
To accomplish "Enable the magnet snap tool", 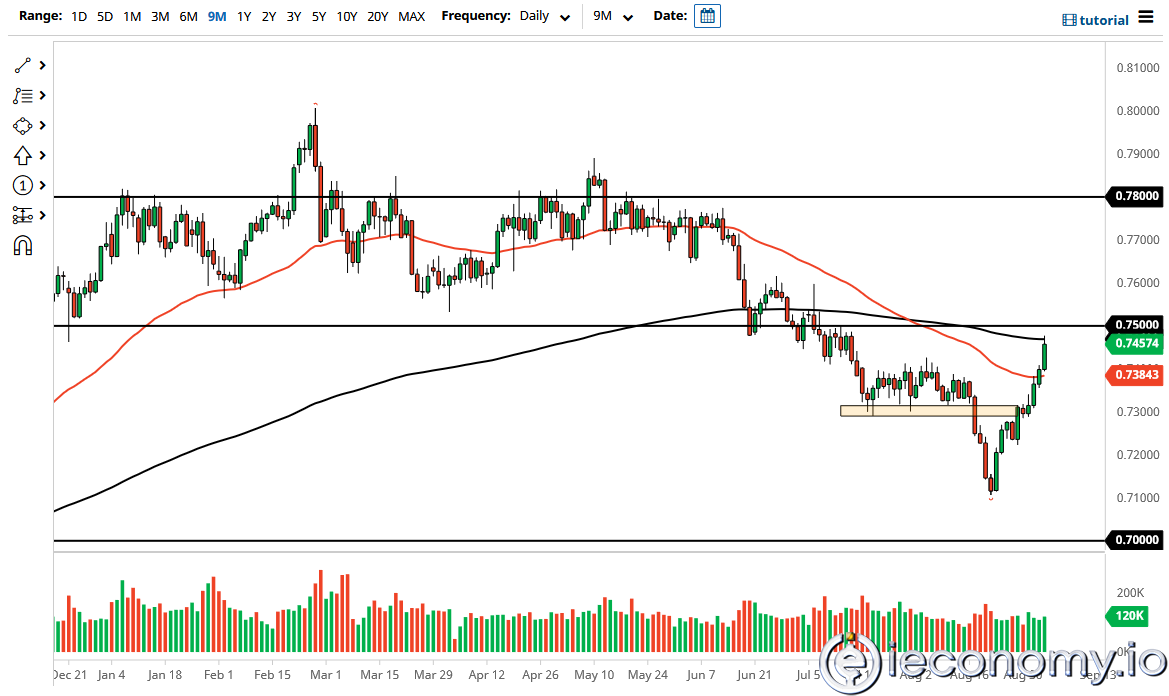I will point(22,245).
